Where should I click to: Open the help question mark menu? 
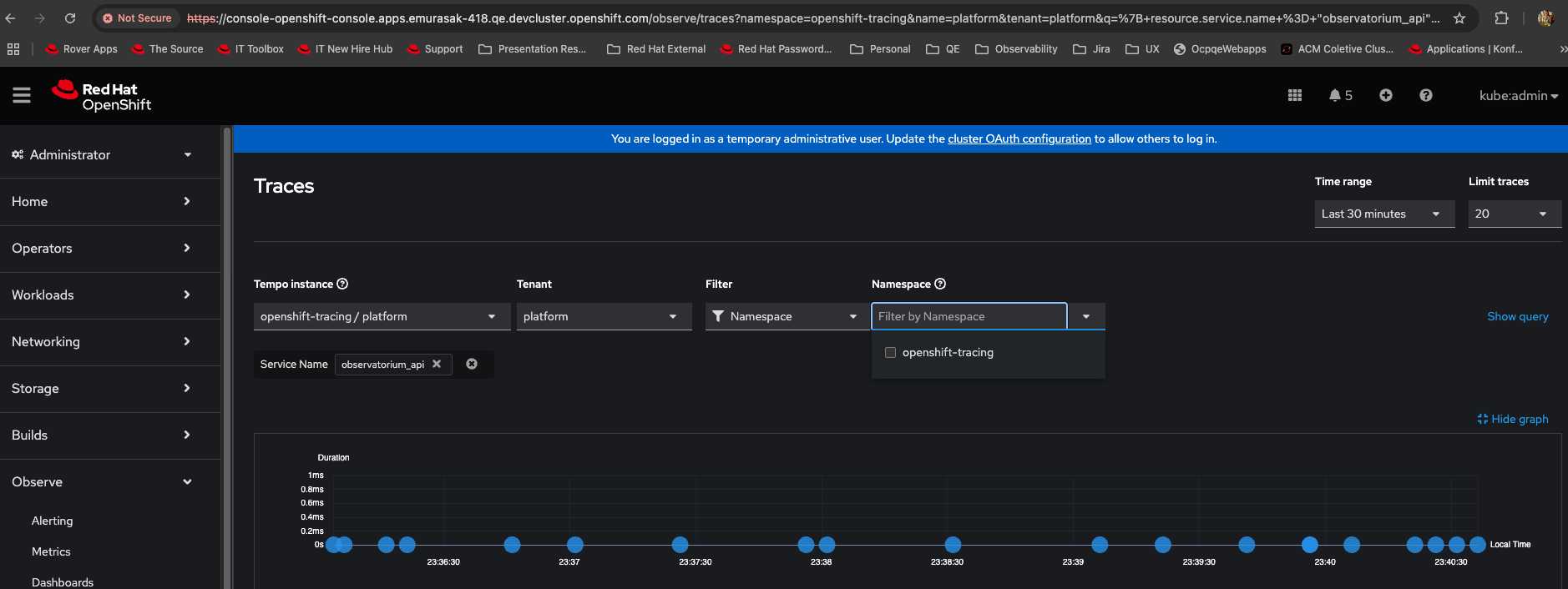click(x=1426, y=96)
